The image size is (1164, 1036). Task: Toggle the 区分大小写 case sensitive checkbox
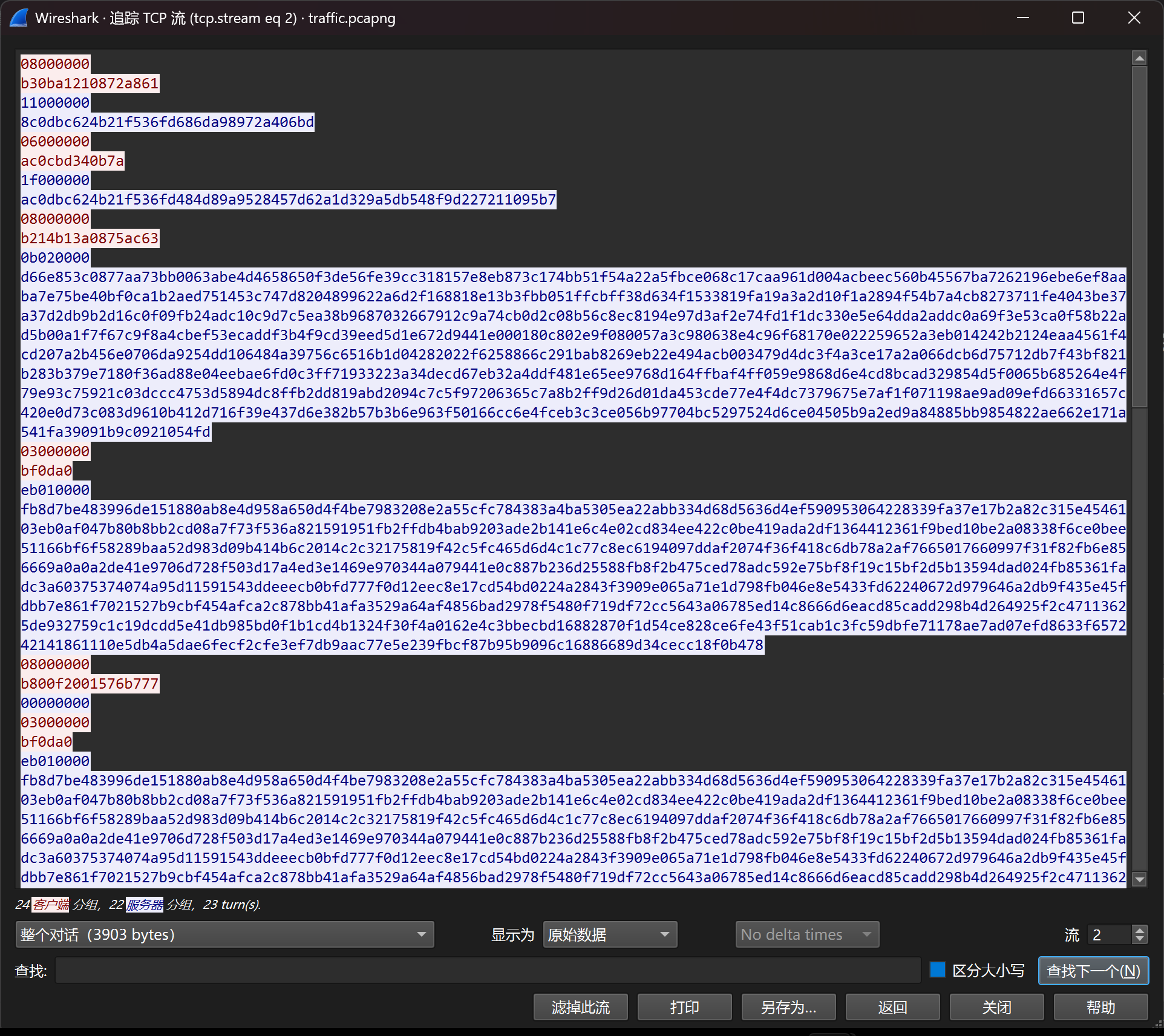point(937,970)
